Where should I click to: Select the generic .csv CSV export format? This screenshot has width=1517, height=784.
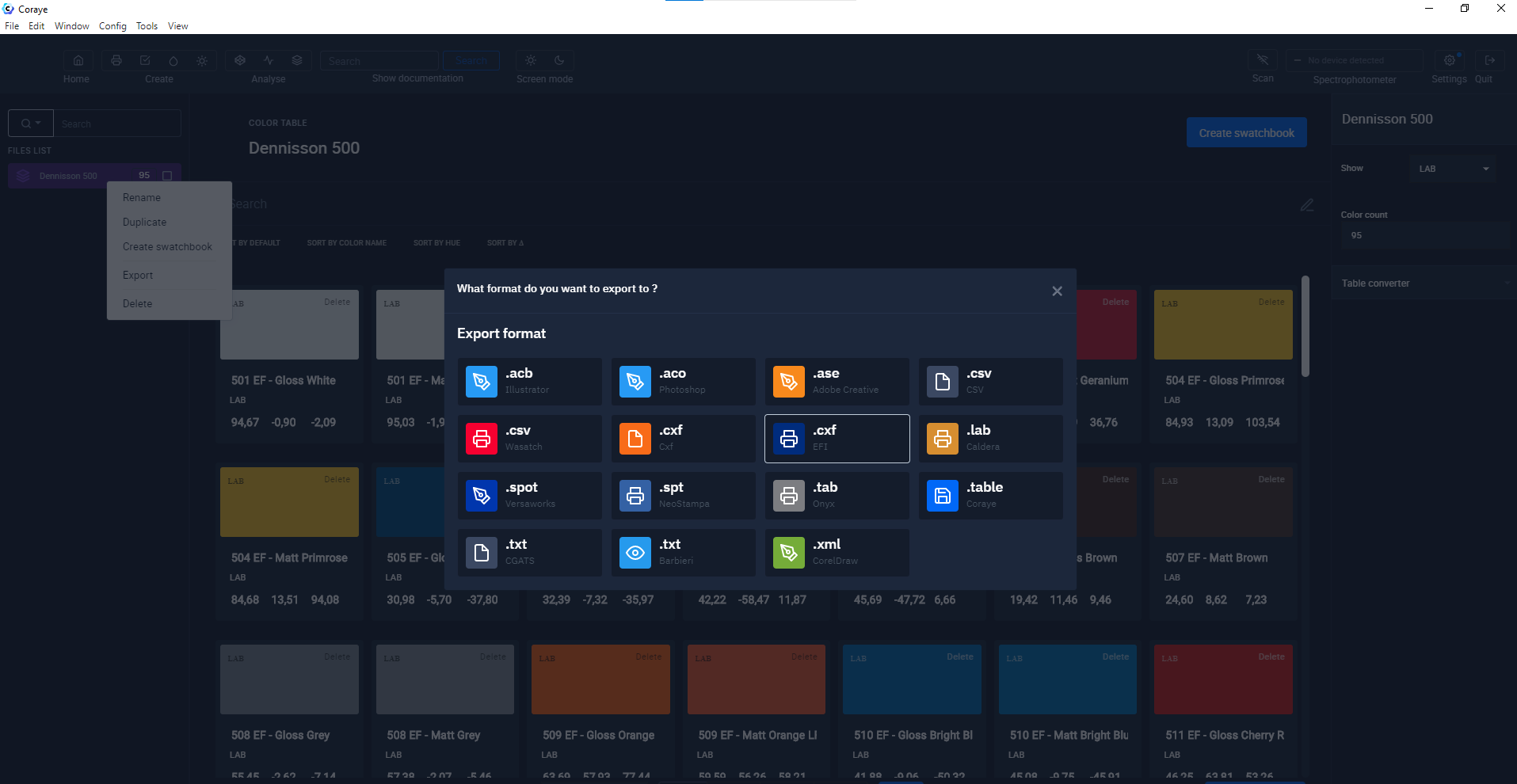click(x=990, y=382)
